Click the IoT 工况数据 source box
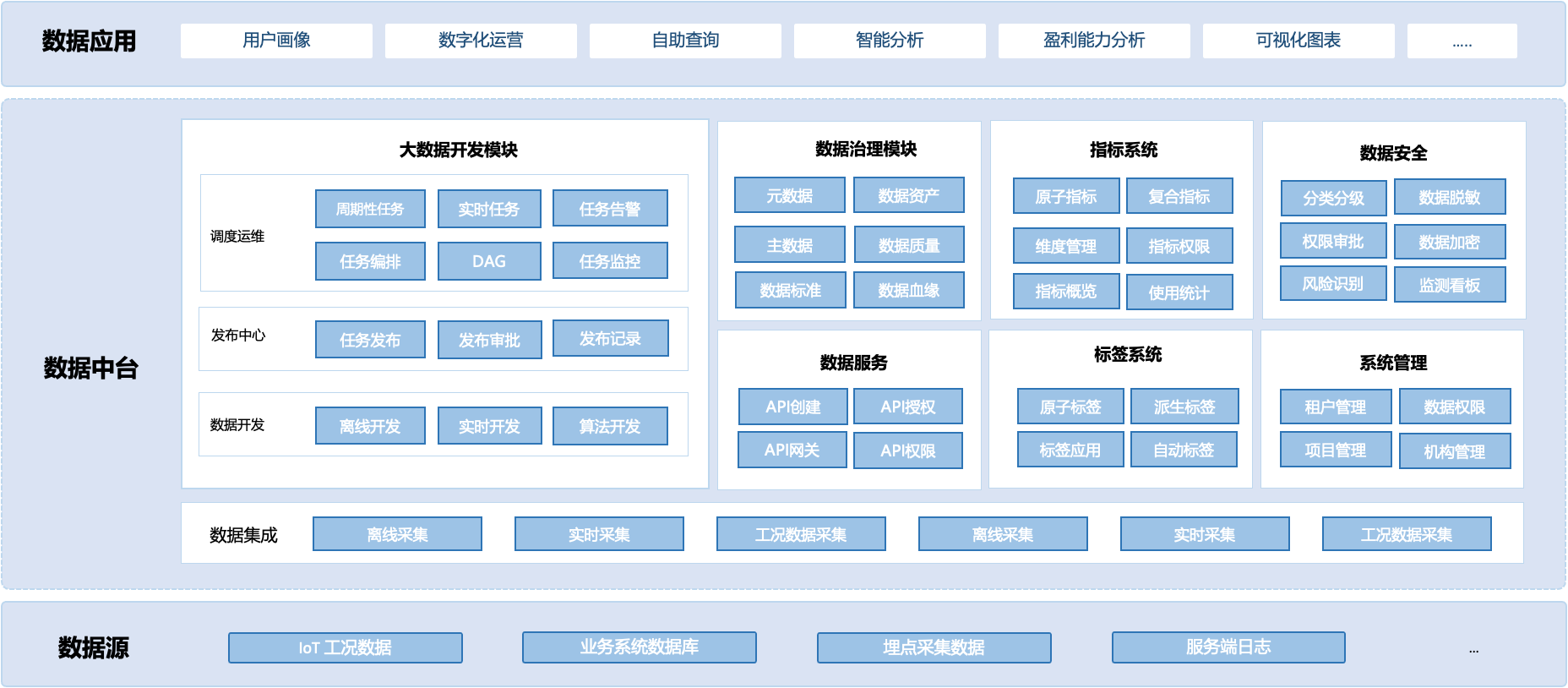 [x=345, y=647]
